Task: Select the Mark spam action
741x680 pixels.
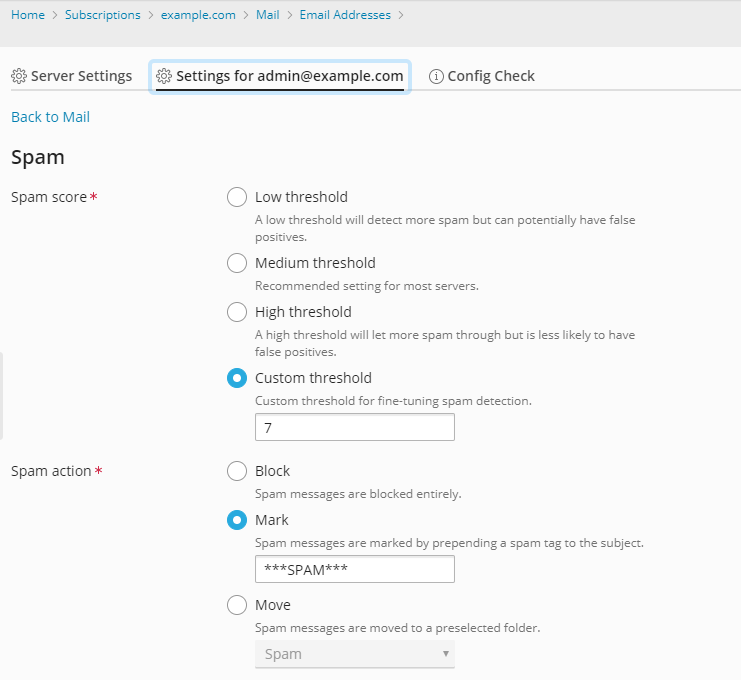Action: click(237, 520)
